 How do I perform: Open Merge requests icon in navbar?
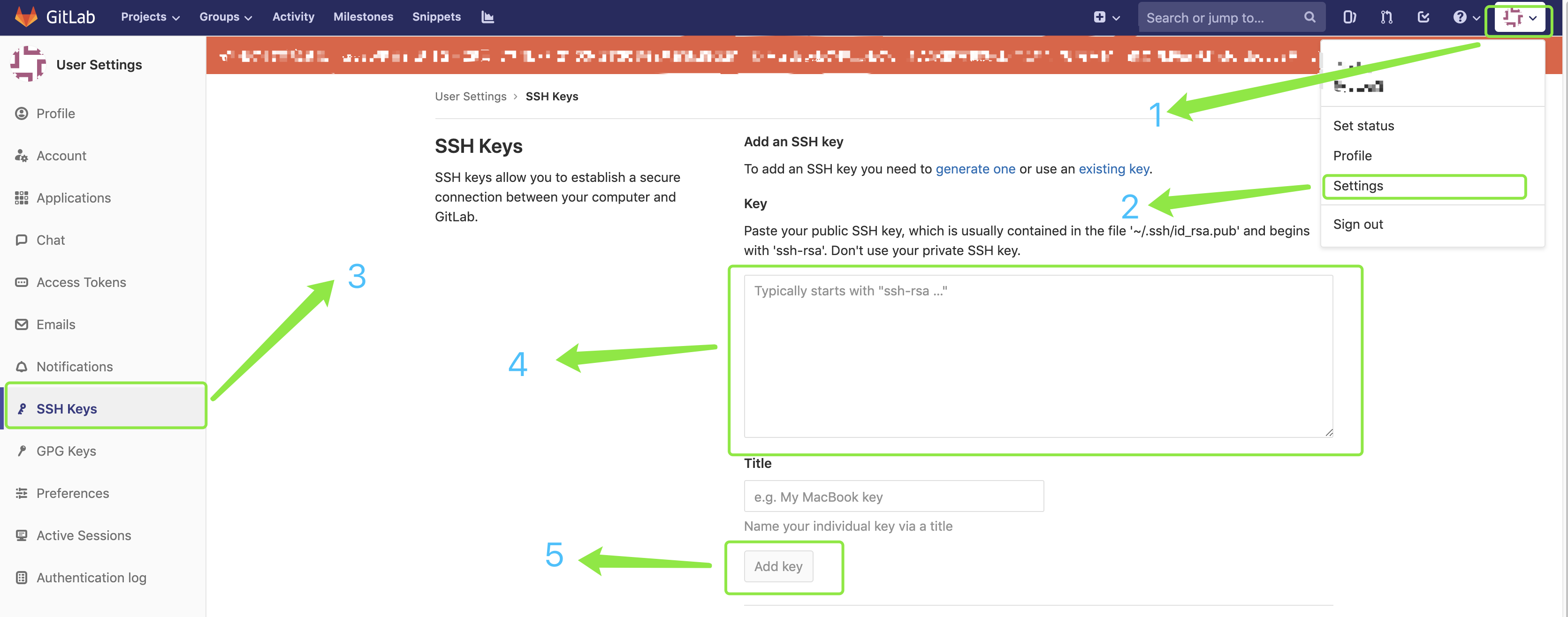tap(1386, 17)
